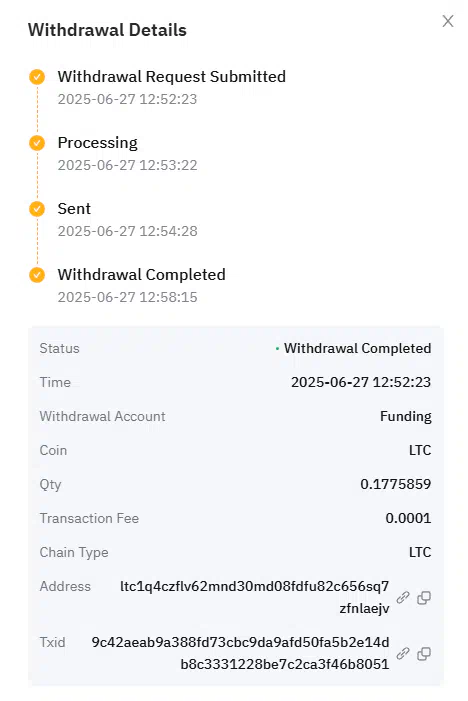Click the Withdrawal Completed step checkmark icon

click(37, 275)
